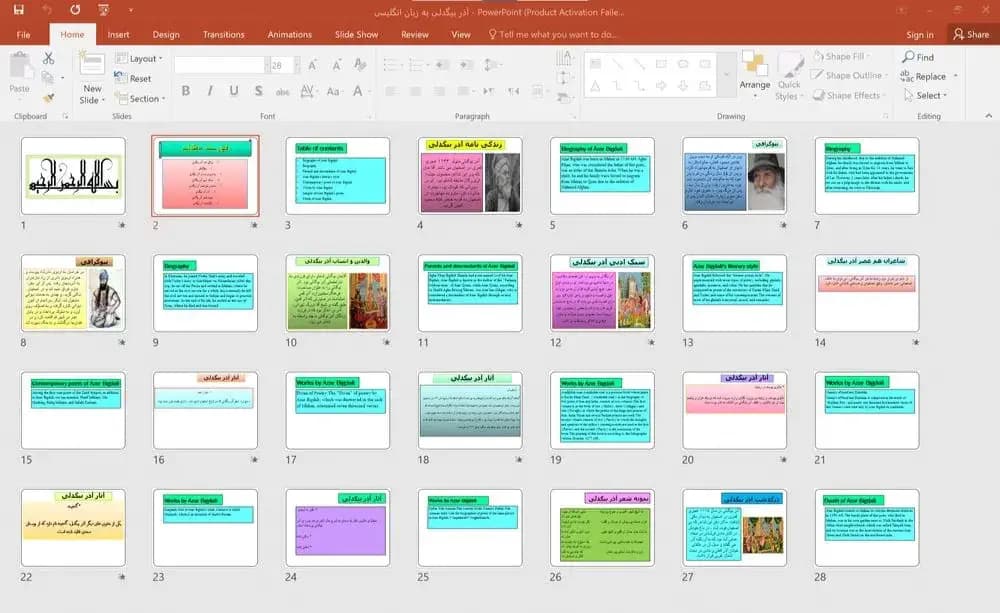The height and width of the screenshot is (613, 1000).
Task: Expand the Layout dropdown
Action: tap(139, 58)
